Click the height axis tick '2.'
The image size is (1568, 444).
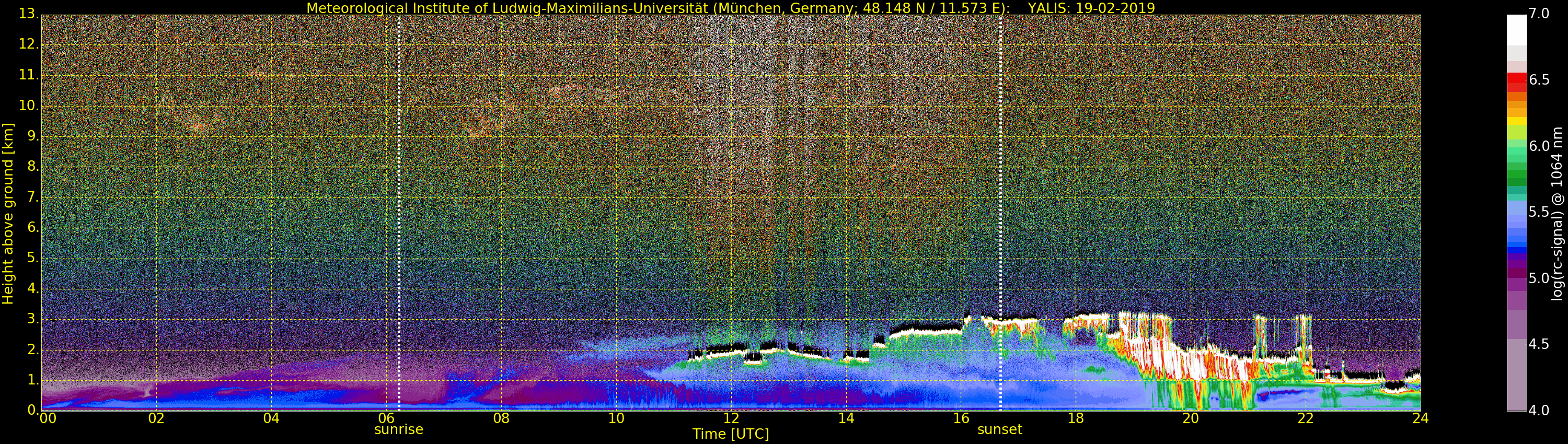point(32,349)
